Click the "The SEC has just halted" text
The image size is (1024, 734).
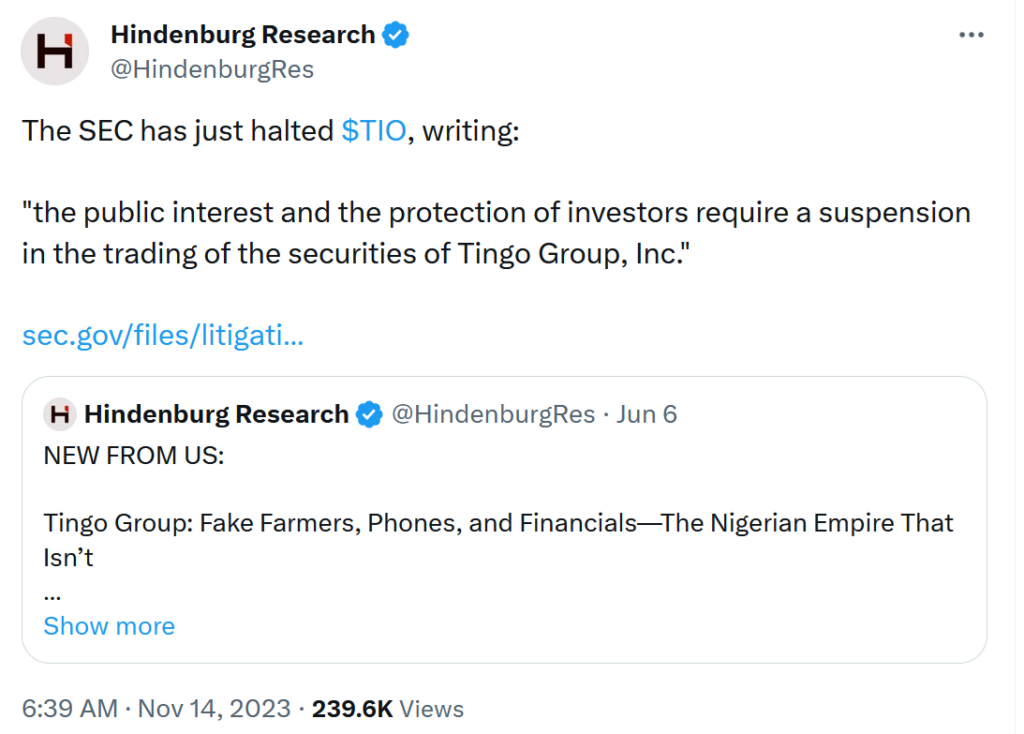[178, 132]
